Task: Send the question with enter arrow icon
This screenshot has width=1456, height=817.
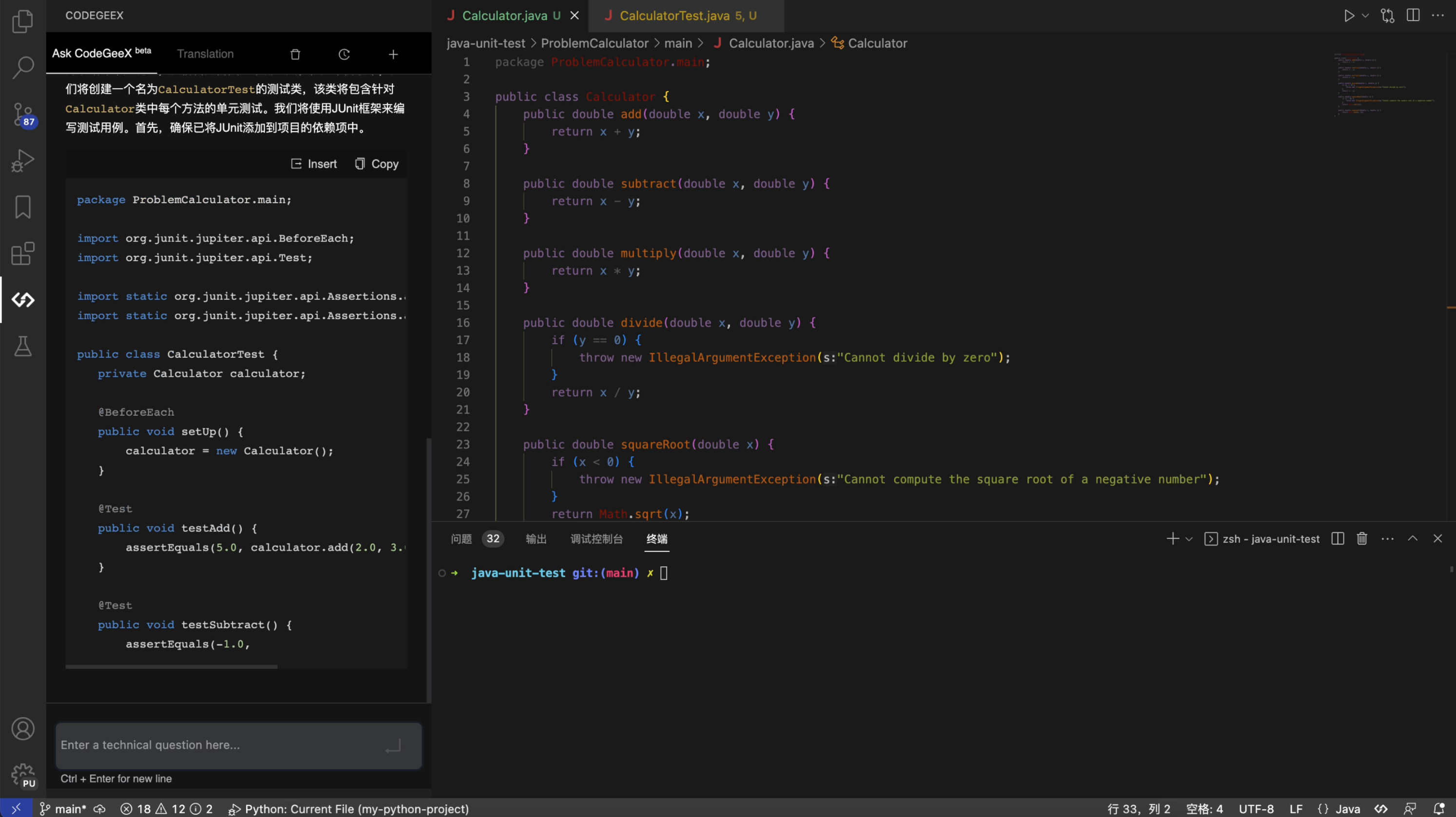Action: click(x=393, y=747)
